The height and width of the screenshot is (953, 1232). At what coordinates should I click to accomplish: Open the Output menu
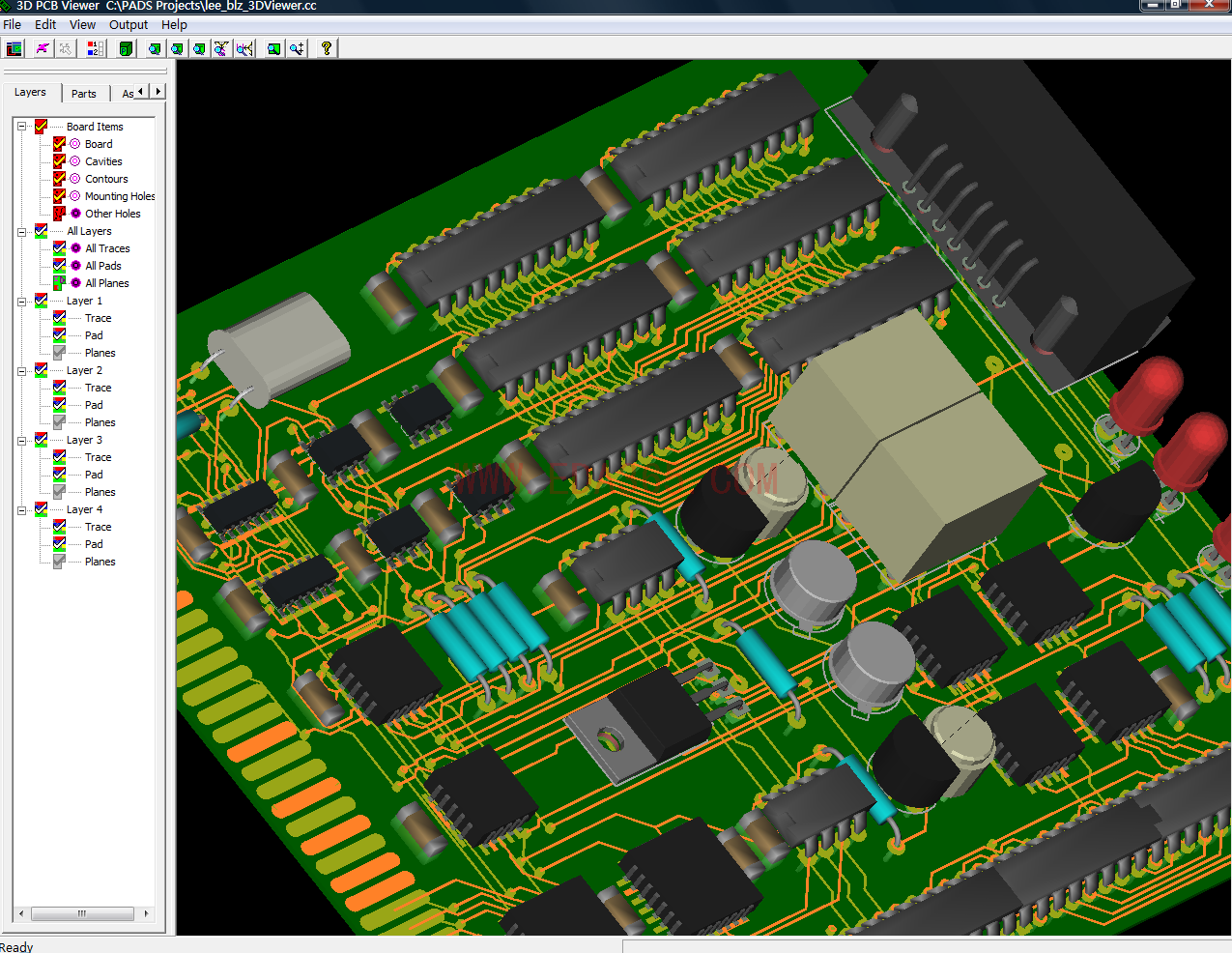click(x=129, y=25)
